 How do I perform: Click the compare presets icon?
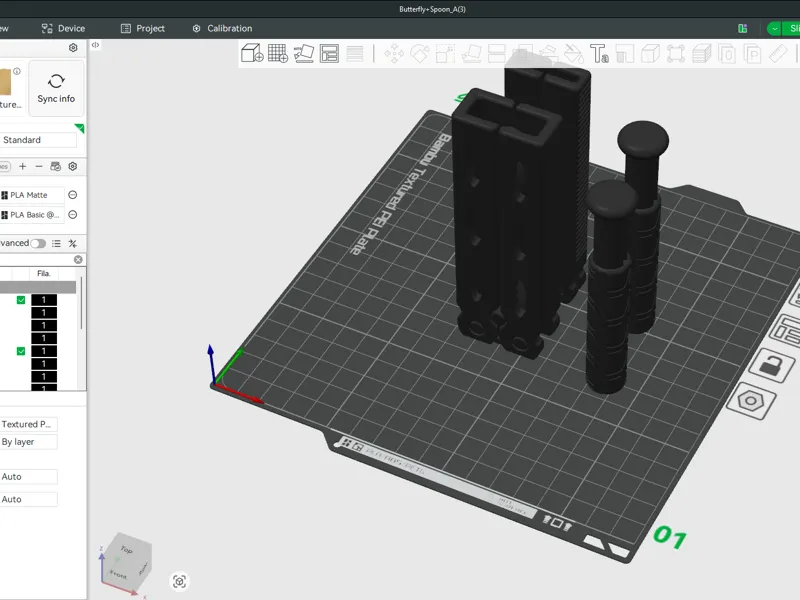pyautogui.click(x=72, y=243)
